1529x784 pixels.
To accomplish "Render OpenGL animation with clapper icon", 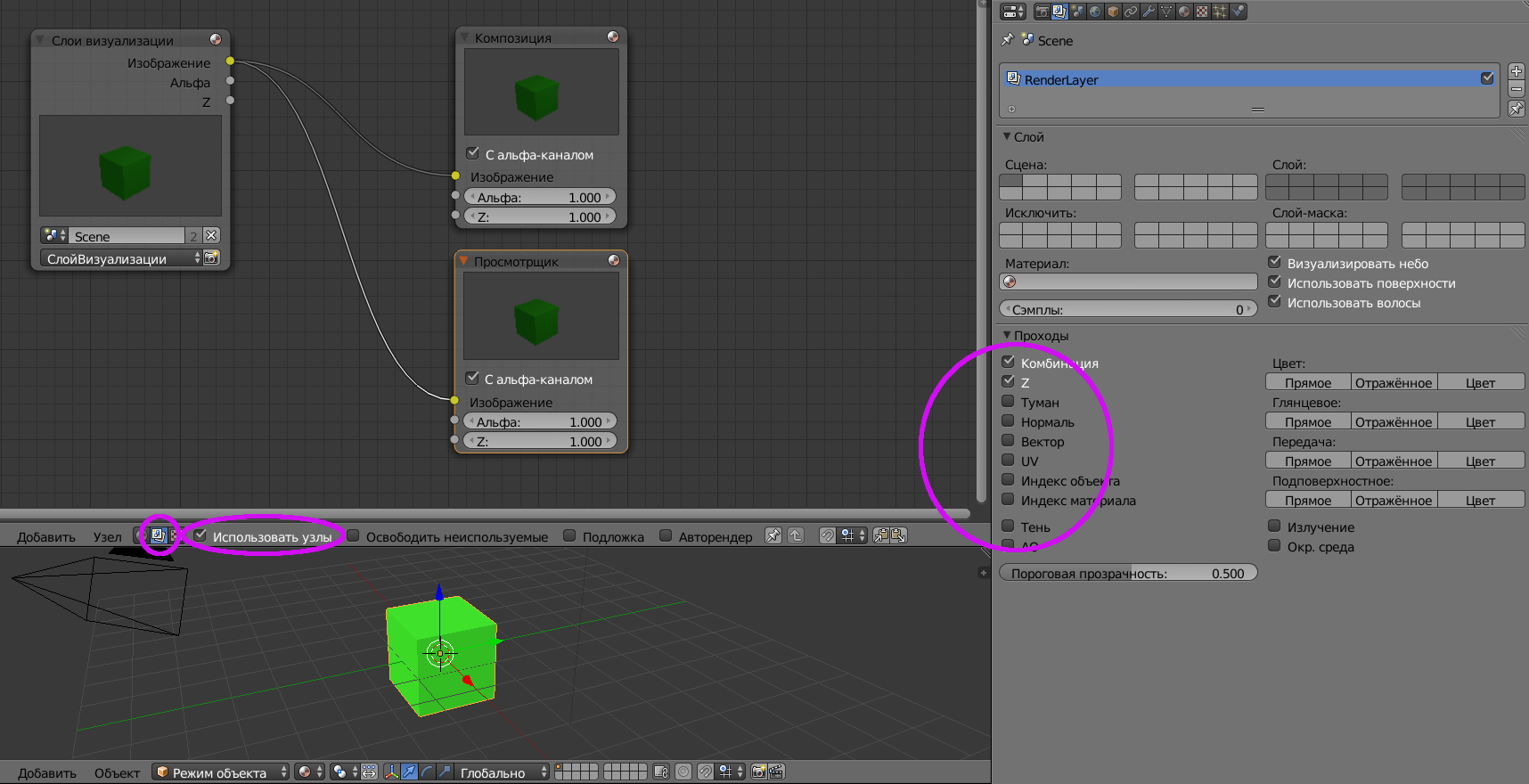I will click(776, 772).
